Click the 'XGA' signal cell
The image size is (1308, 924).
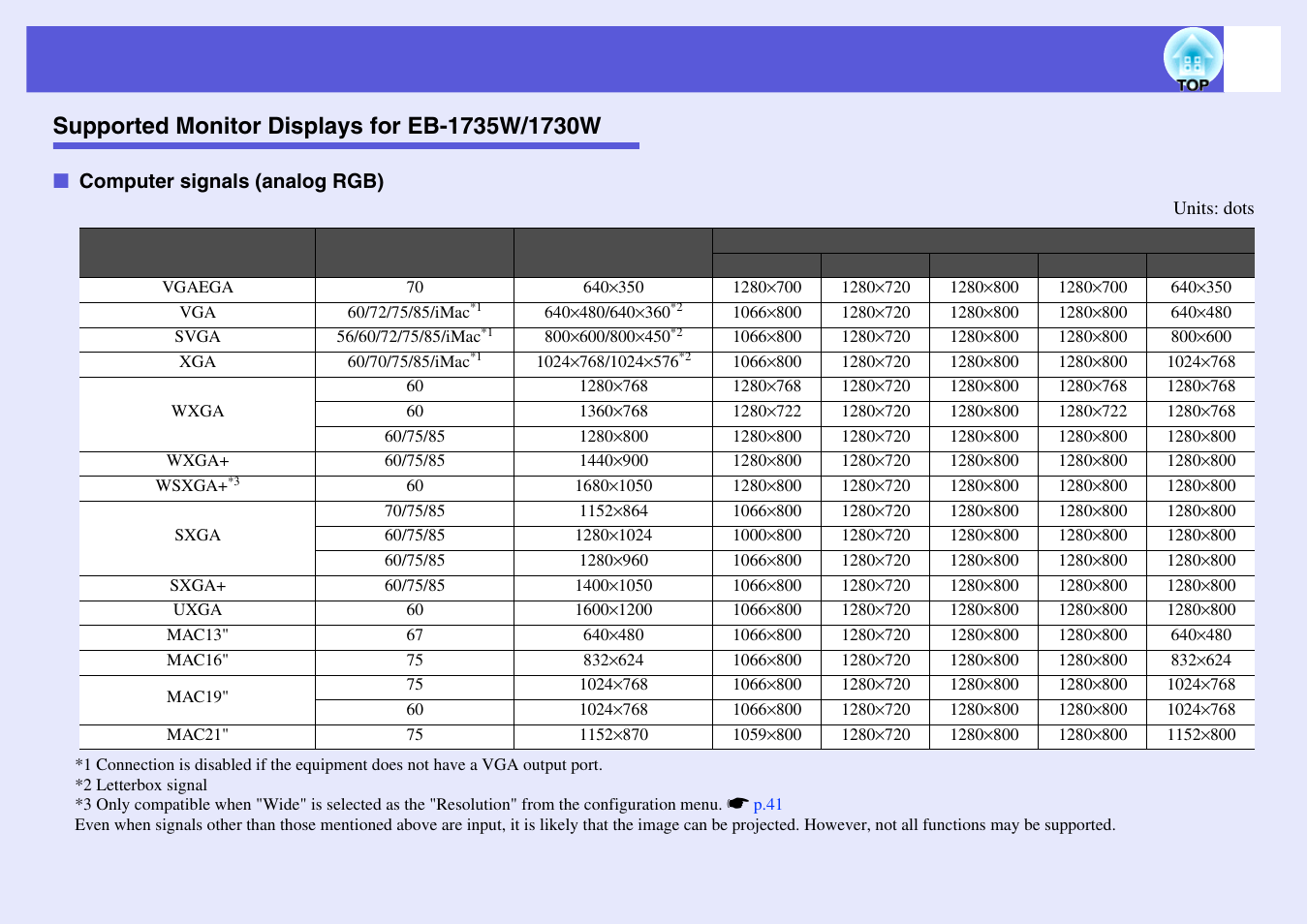[x=198, y=362]
